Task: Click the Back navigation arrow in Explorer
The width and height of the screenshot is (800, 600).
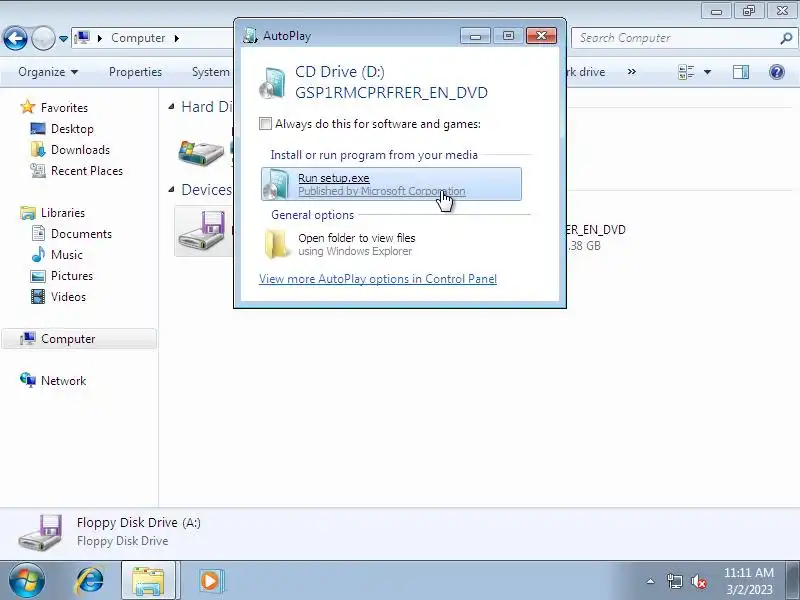Action: [x=15, y=38]
